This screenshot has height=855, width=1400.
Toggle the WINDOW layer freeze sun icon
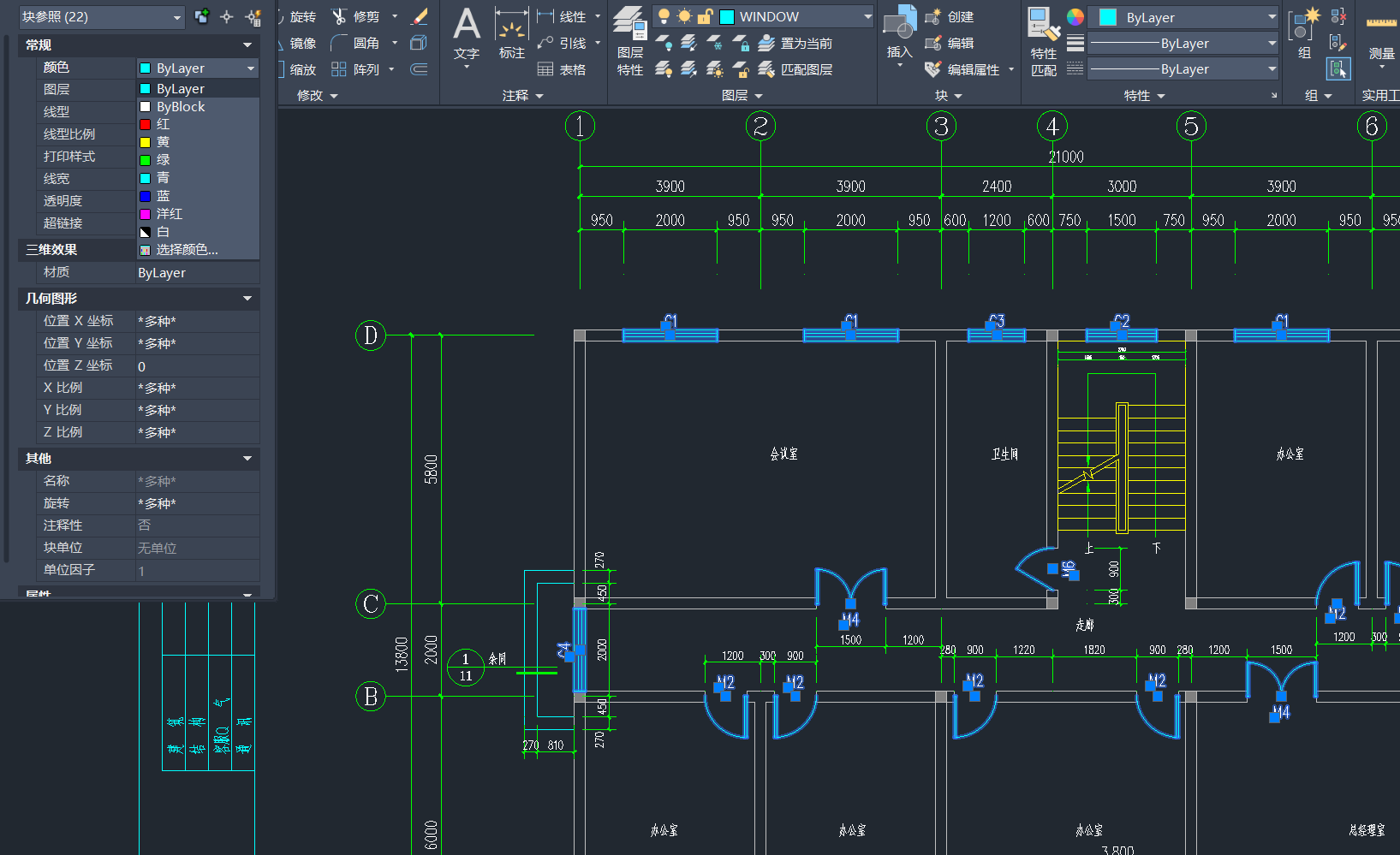[x=684, y=17]
